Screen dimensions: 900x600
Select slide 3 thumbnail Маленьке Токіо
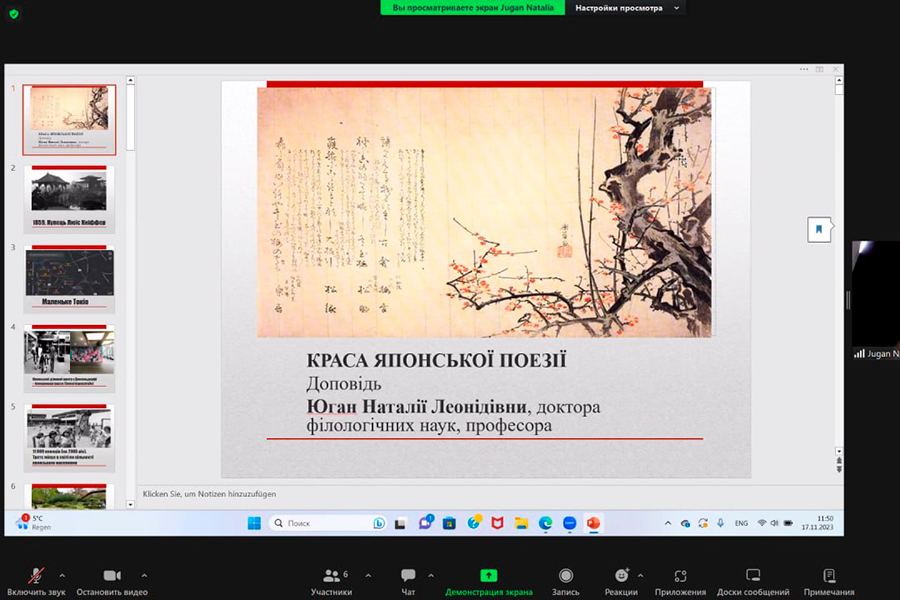[69, 279]
